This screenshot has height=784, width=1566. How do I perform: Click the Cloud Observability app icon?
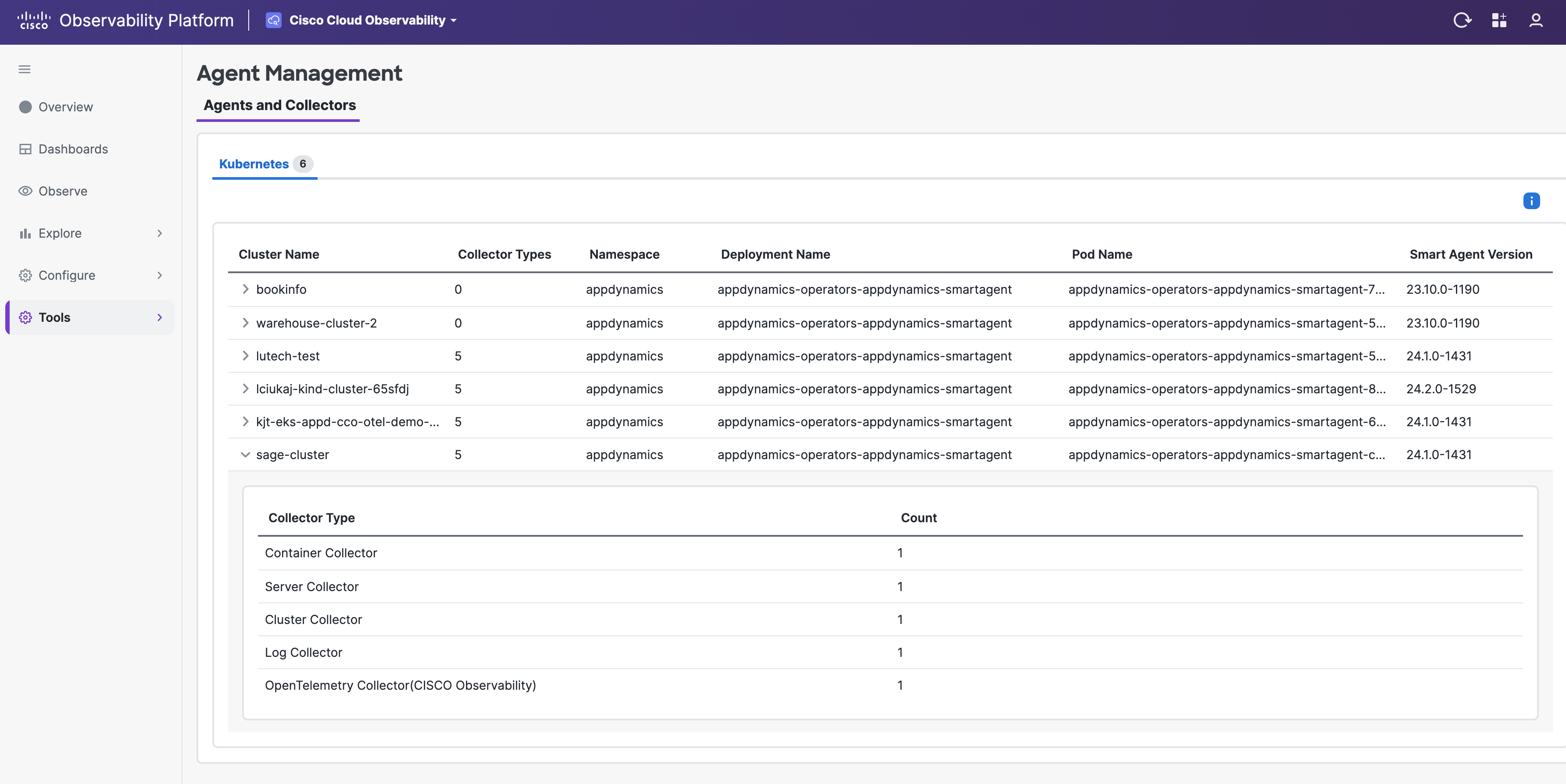pyautogui.click(x=274, y=20)
